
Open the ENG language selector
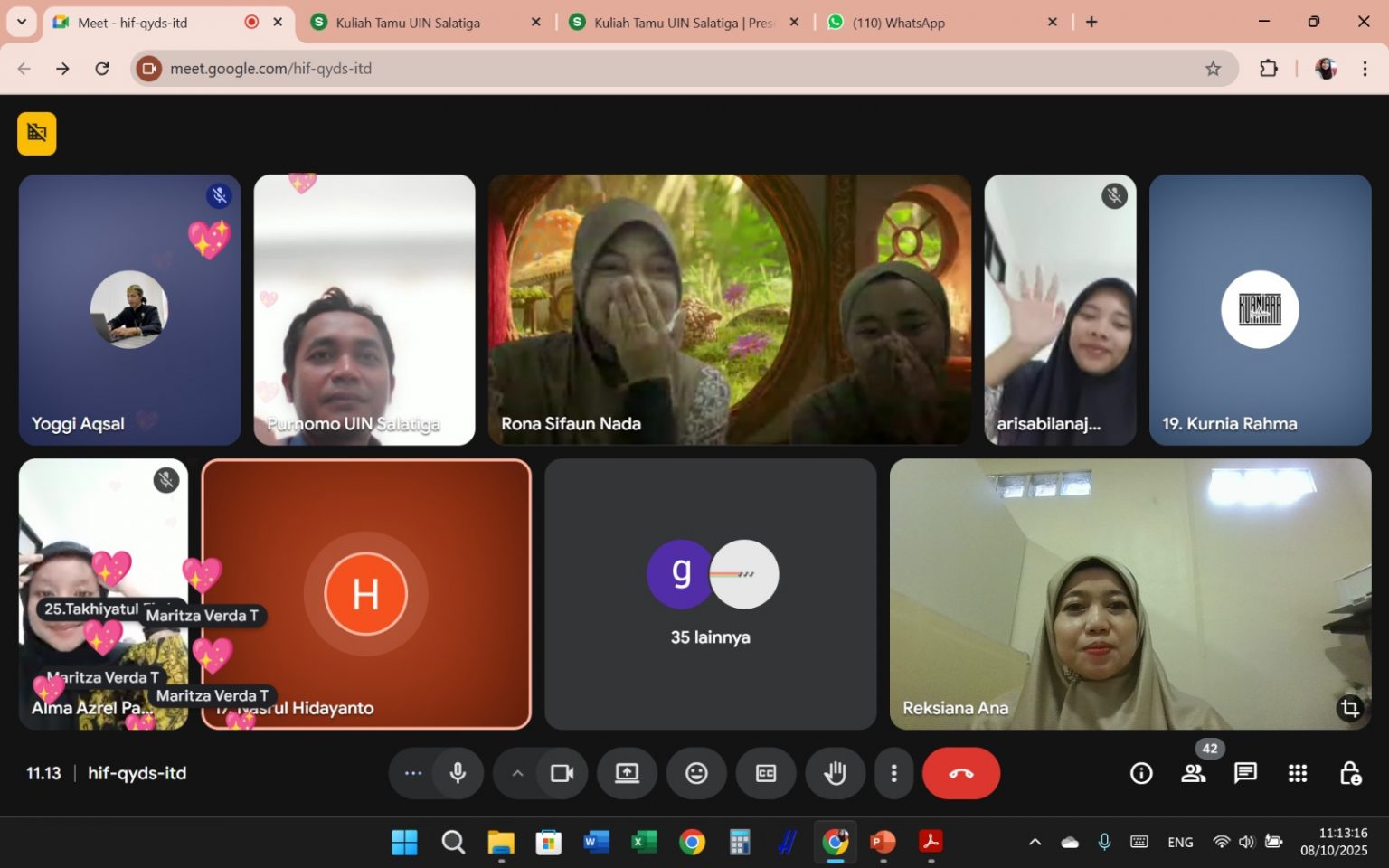[x=1179, y=842]
